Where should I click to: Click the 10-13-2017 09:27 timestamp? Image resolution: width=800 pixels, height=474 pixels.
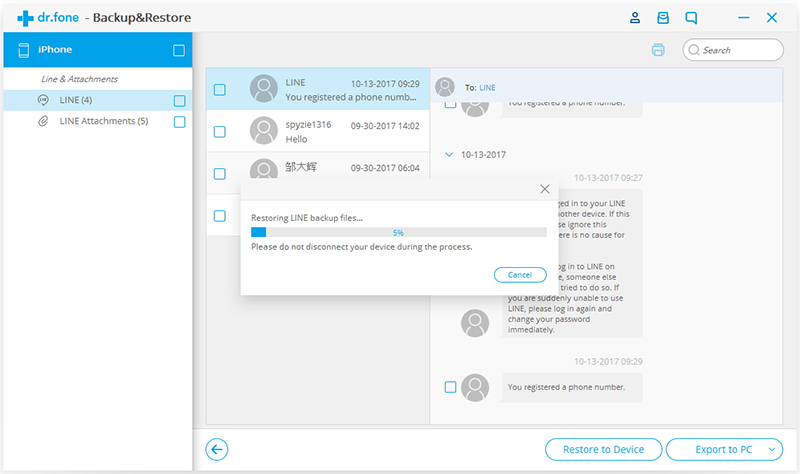coord(608,178)
